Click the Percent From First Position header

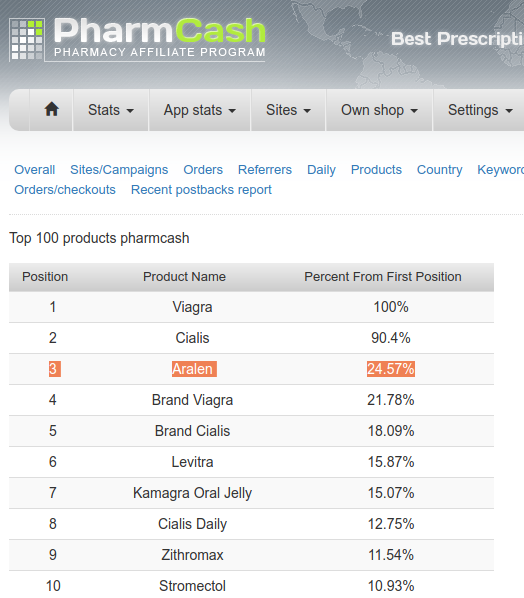click(383, 276)
